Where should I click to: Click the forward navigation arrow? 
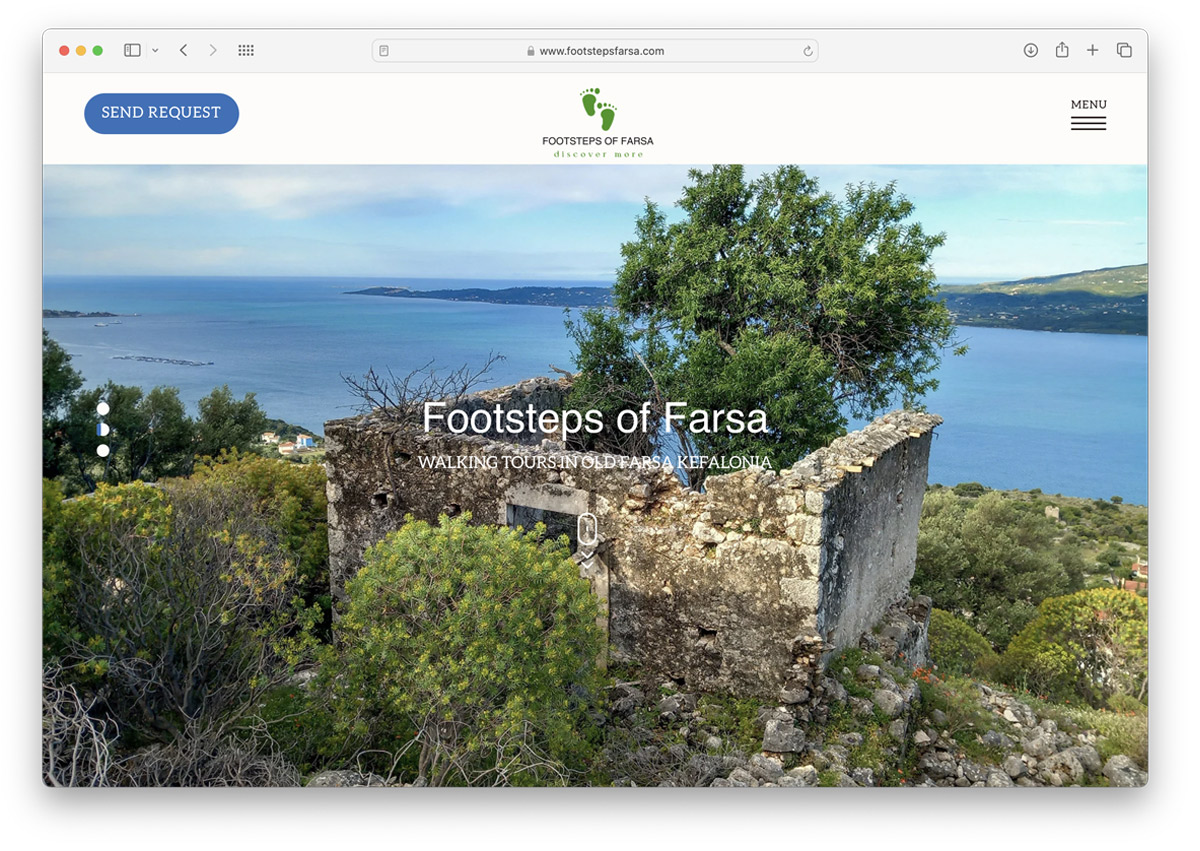point(213,50)
